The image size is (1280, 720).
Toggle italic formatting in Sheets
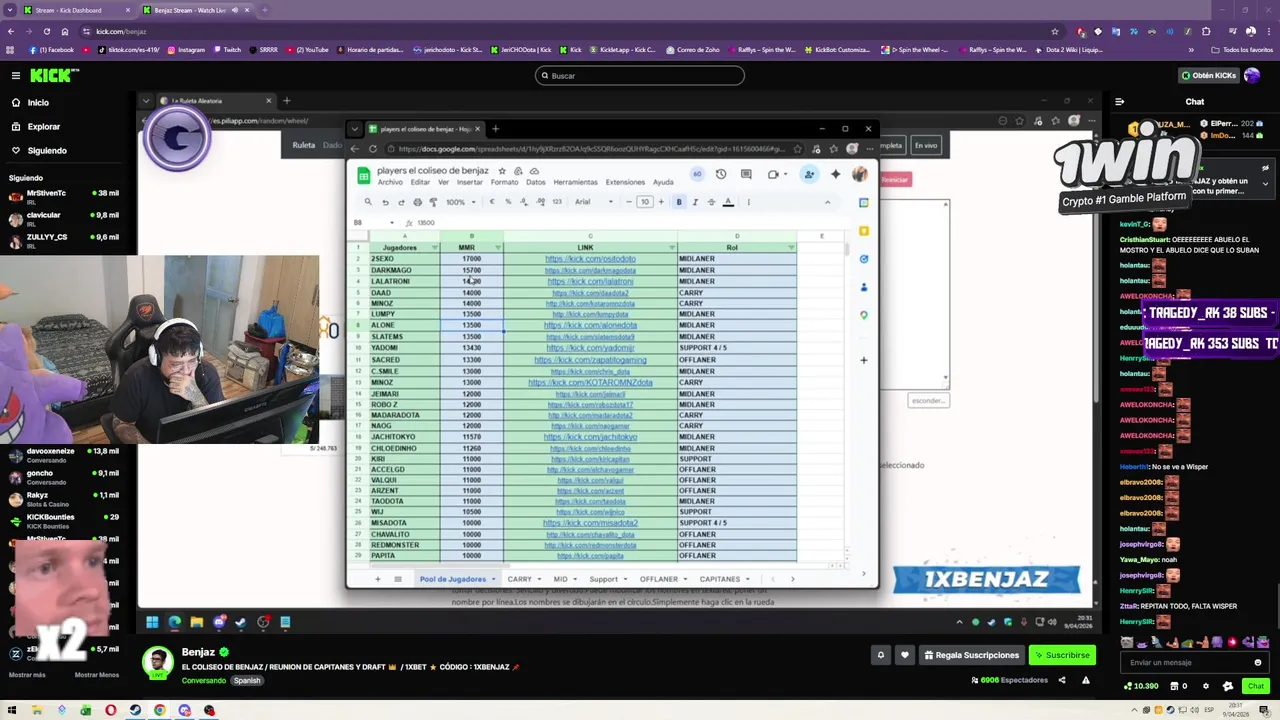[x=695, y=202]
